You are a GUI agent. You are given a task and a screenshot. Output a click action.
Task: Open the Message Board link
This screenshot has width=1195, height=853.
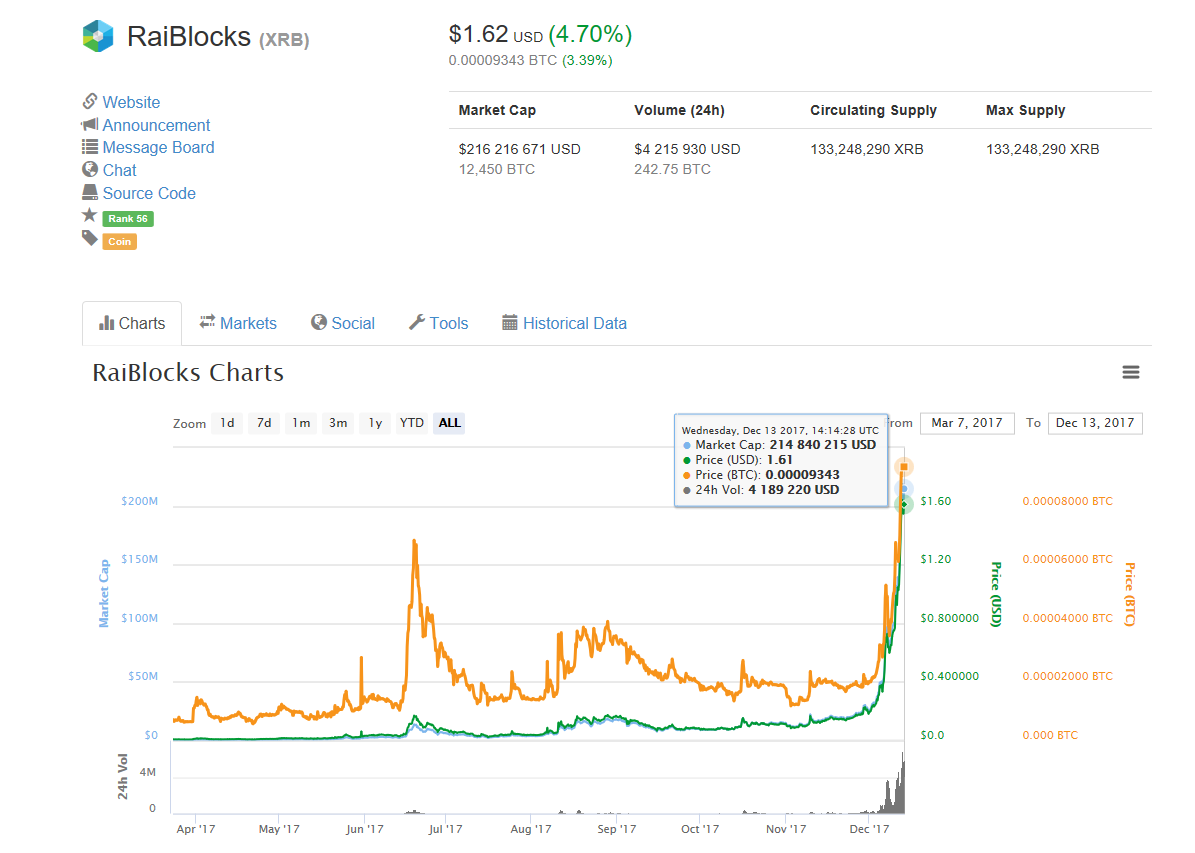tap(159, 147)
